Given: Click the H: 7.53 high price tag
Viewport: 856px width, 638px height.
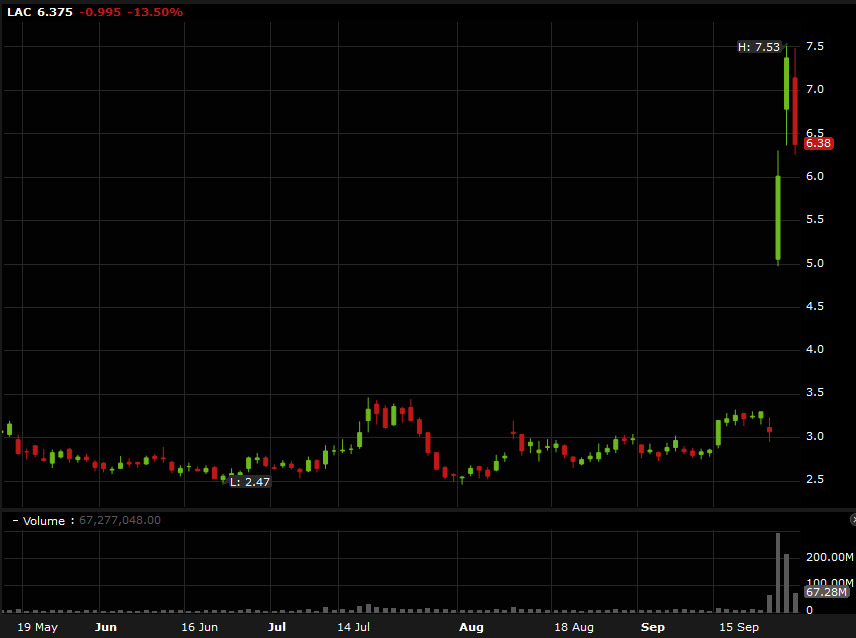Looking at the screenshot, I should (x=757, y=46).
